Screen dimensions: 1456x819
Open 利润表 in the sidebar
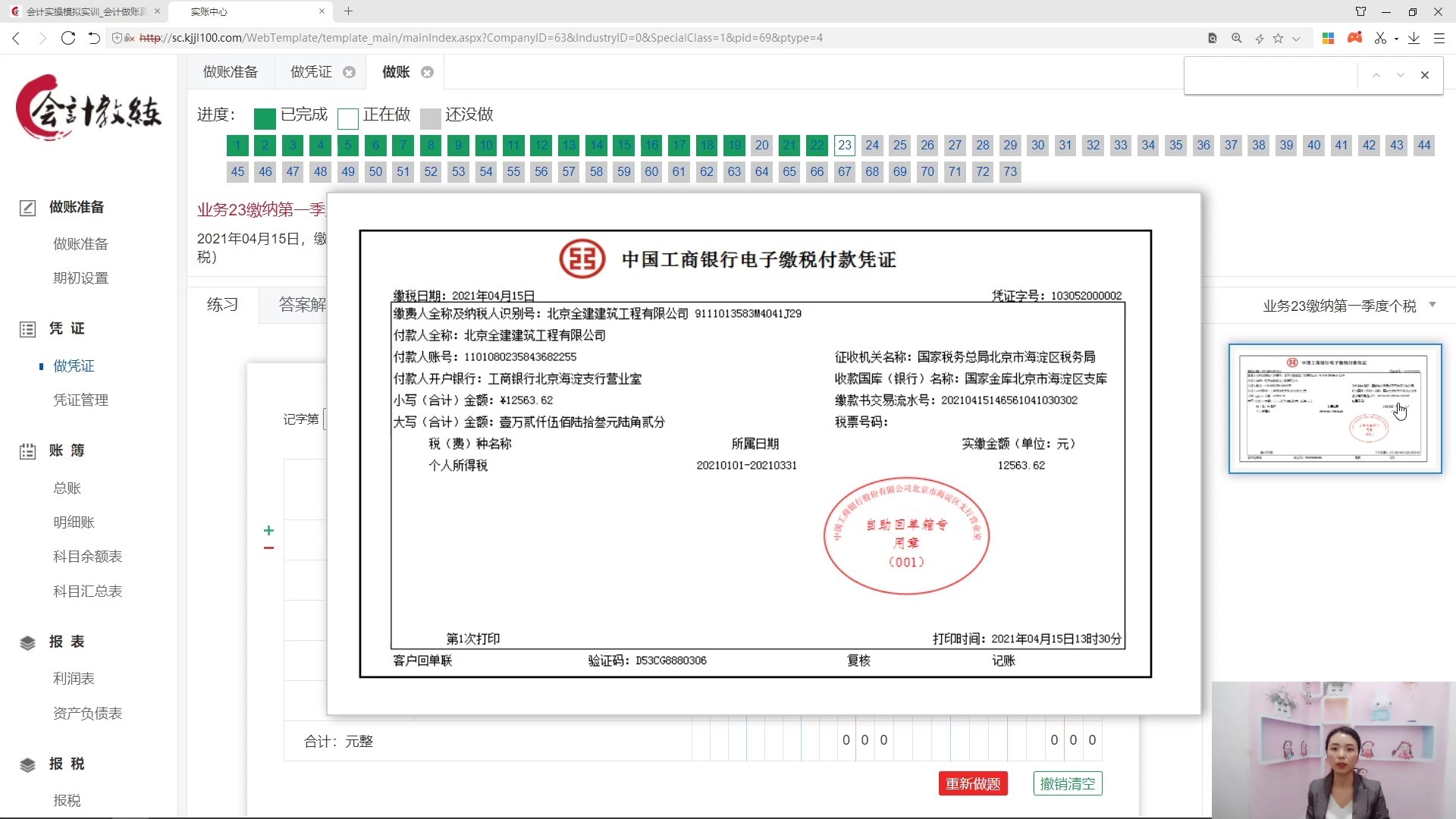pos(74,679)
